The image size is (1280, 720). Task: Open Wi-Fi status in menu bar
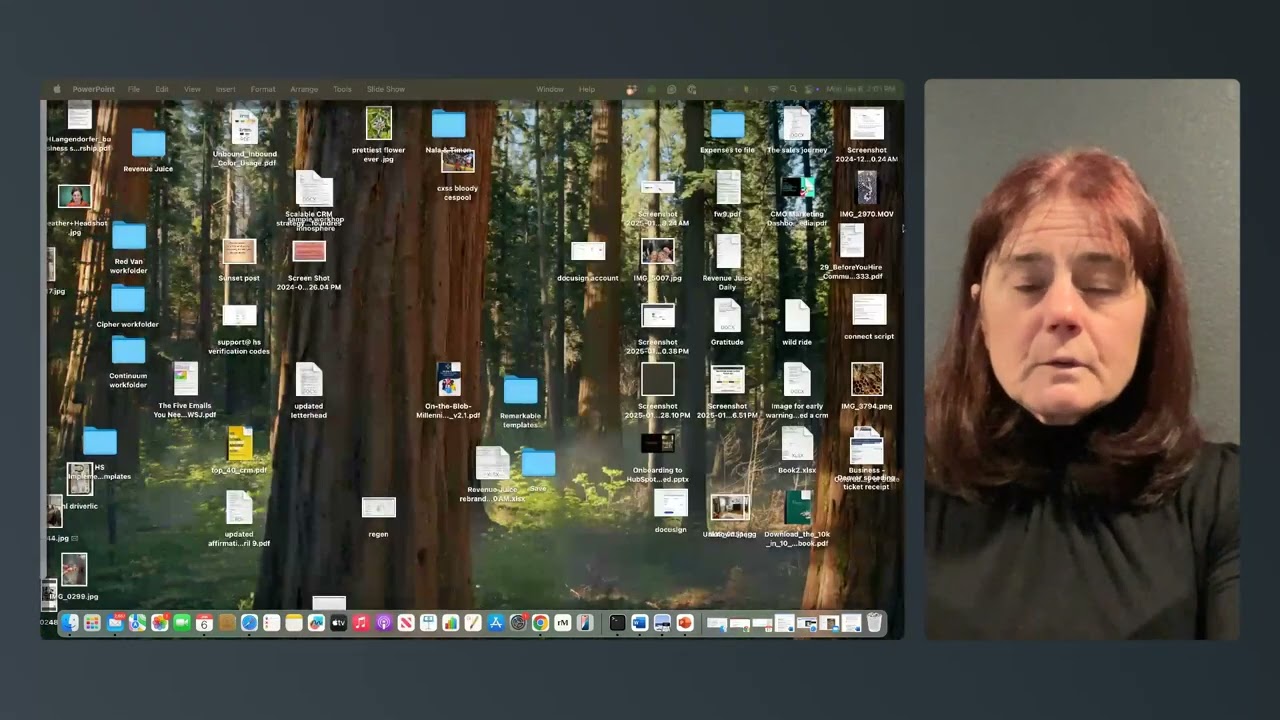(773, 90)
